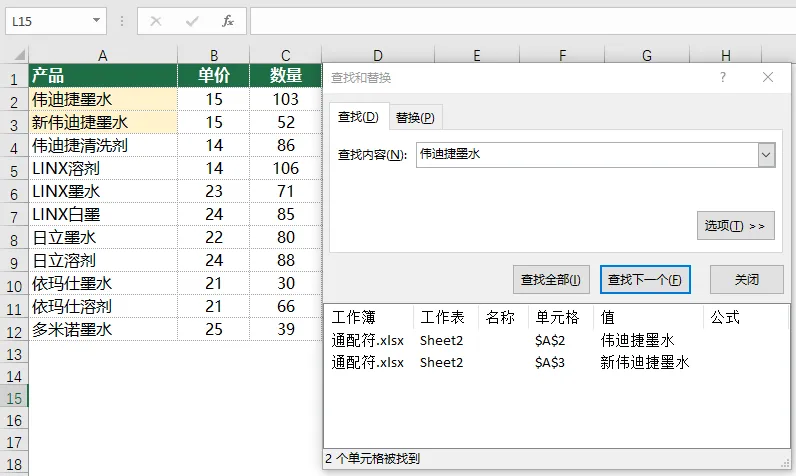
Task: Select the $A$3 result row 新伟迪捷墨水
Action: coord(556,362)
